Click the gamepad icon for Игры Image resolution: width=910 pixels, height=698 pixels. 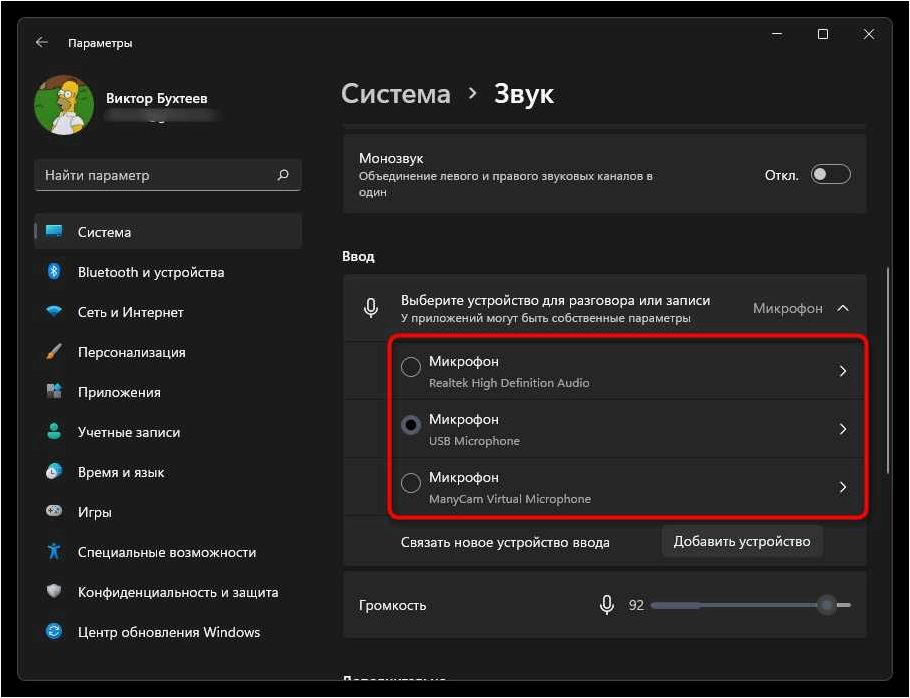click(54, 511)
